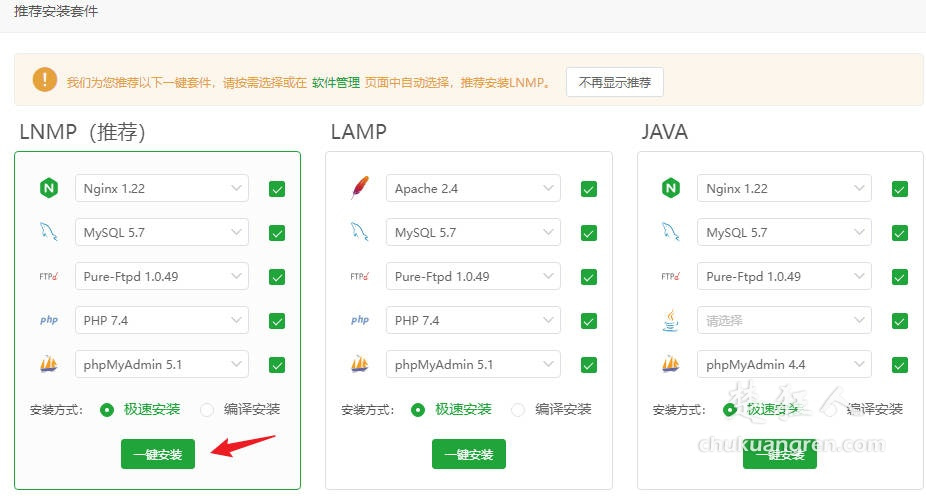The width and height of the screenshot is (926, 499).
Task: Select 极速安装 radio option in LAMP panel
Action: [419, 409]
